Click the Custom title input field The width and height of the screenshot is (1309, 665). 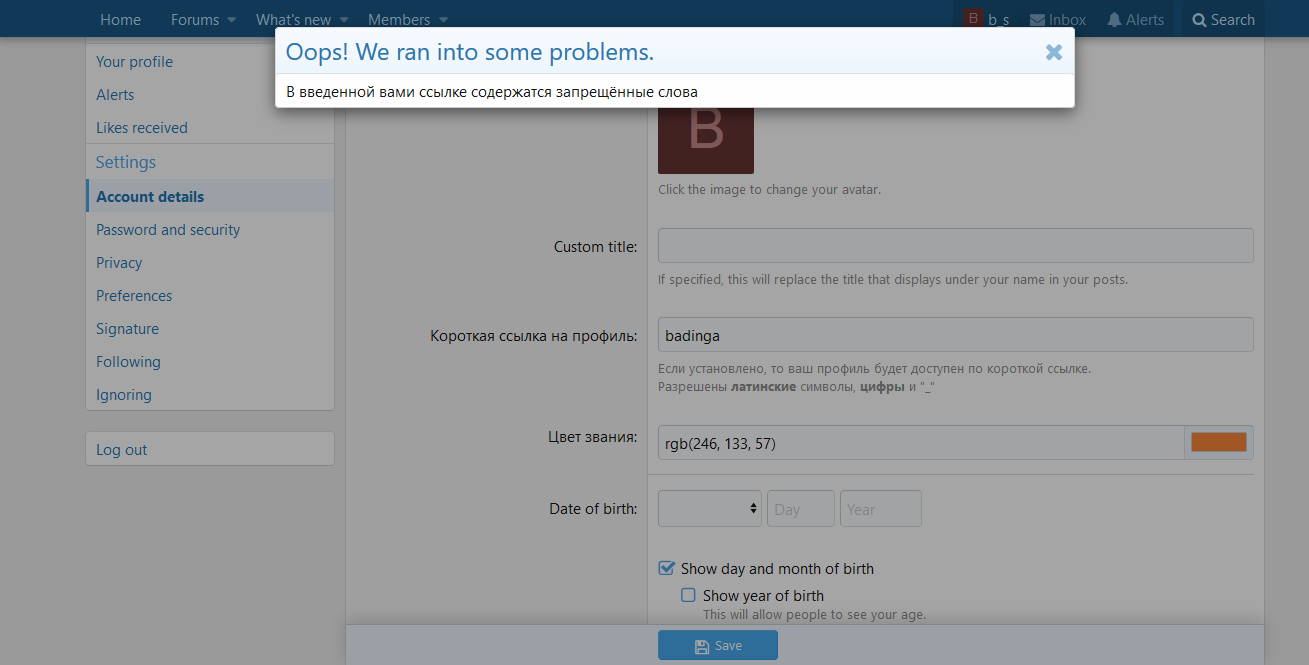click(x=955, y=246)
